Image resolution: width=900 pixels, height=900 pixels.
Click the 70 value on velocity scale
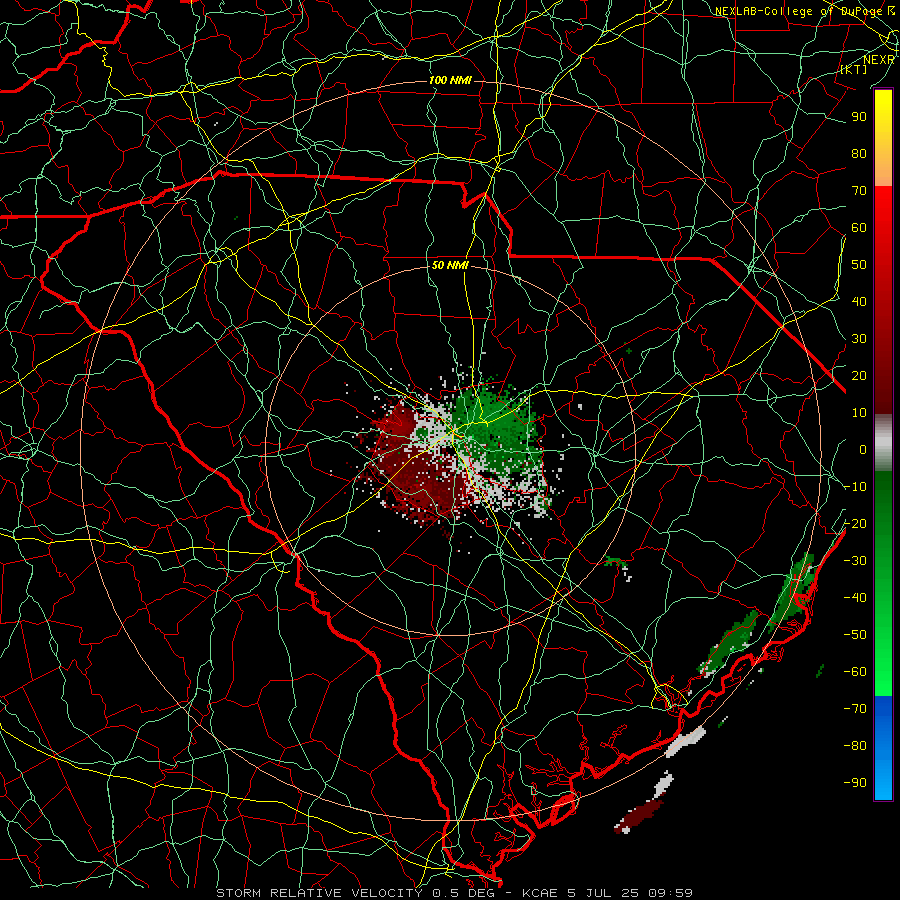pyautogui.click(x=859, y=191)
